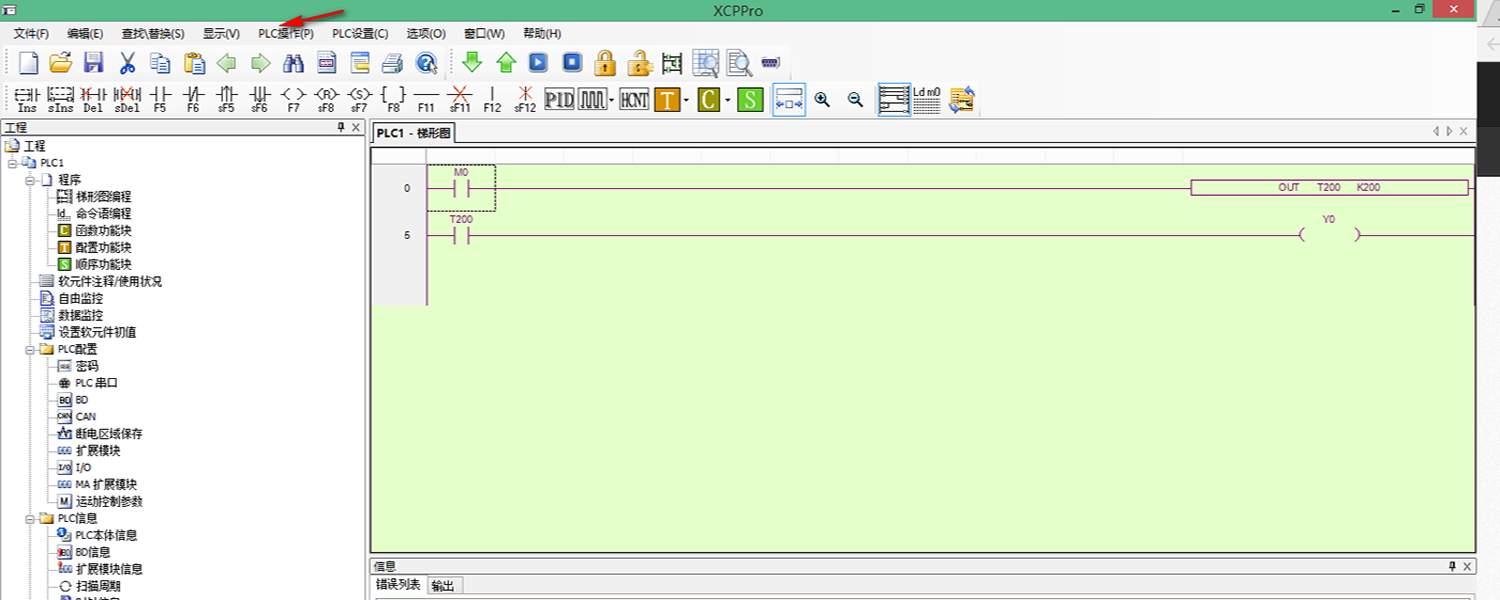Viewport: 1500px width, 600px height.
Task: Click the green upload-from-PLC arrow icon
Action: (x=506, y=63)
